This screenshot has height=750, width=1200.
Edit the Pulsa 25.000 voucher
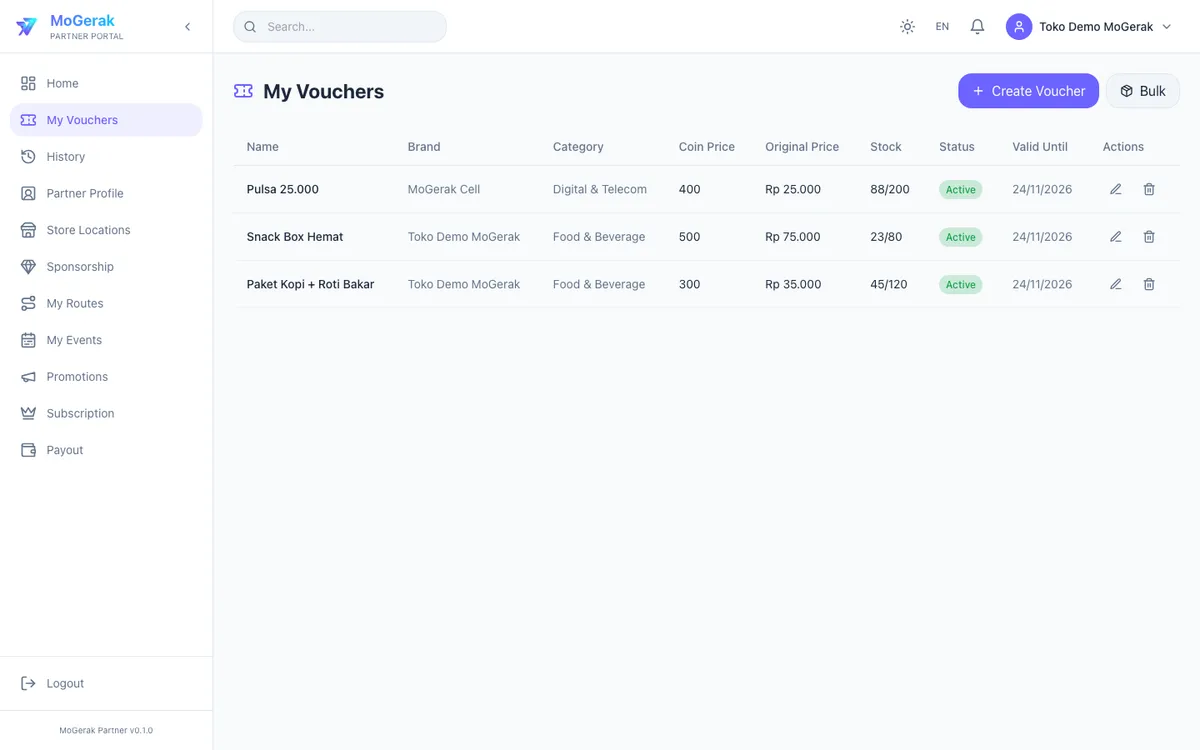pos(1116,189)
